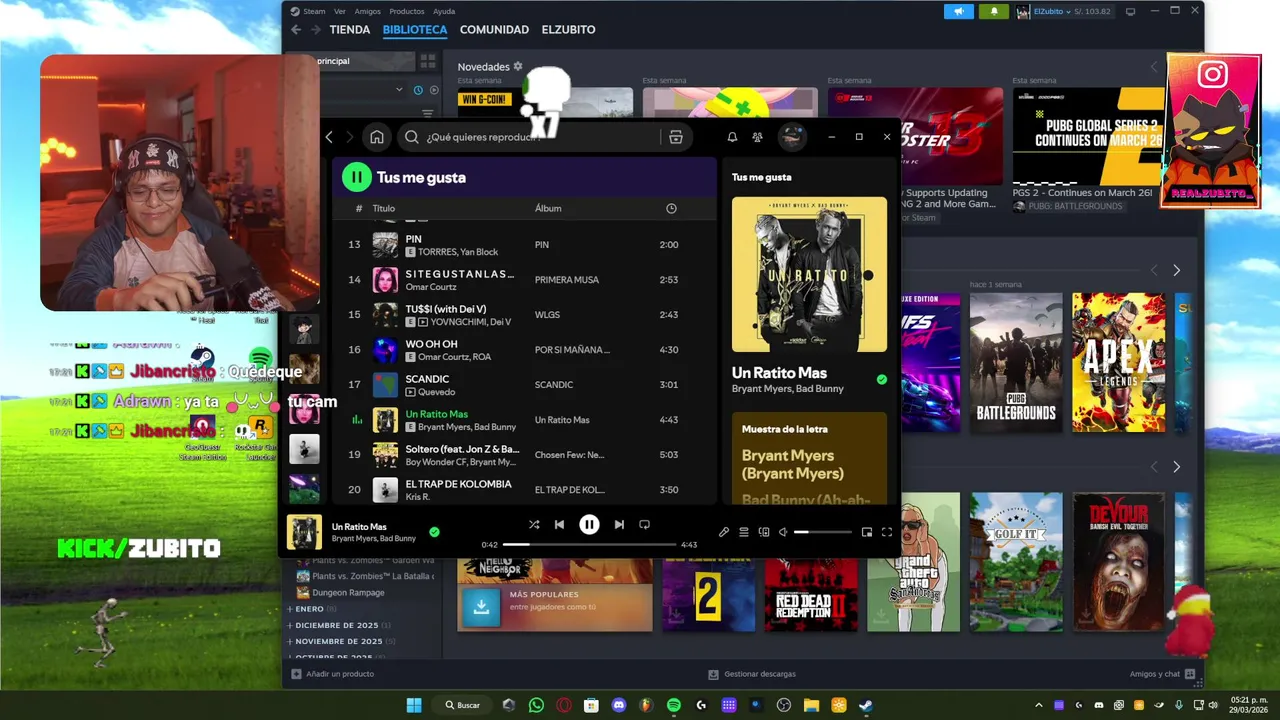Open WhatsApp from the taskbar
Image resolution: width=1280 pixels, height=720 pixels.
tap(536, 705)
